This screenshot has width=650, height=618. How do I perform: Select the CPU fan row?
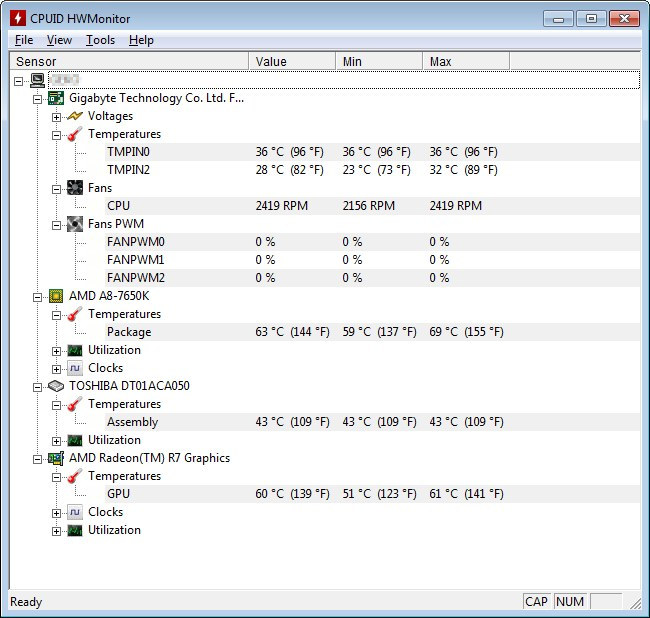pyautogui.click(x=372, y=206)
